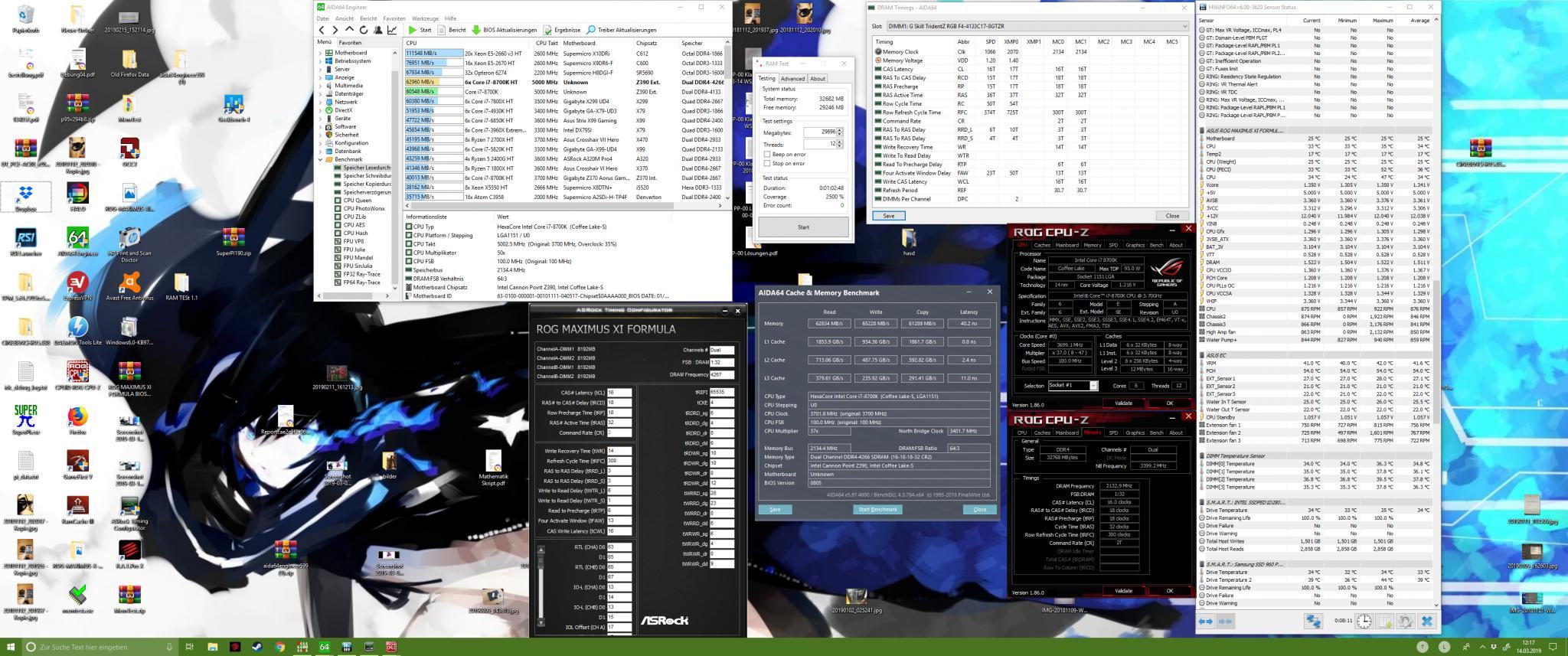Viewport: 1568px width, 656px height.
Task: Click the Windows Start button
Action: [11, 647]
